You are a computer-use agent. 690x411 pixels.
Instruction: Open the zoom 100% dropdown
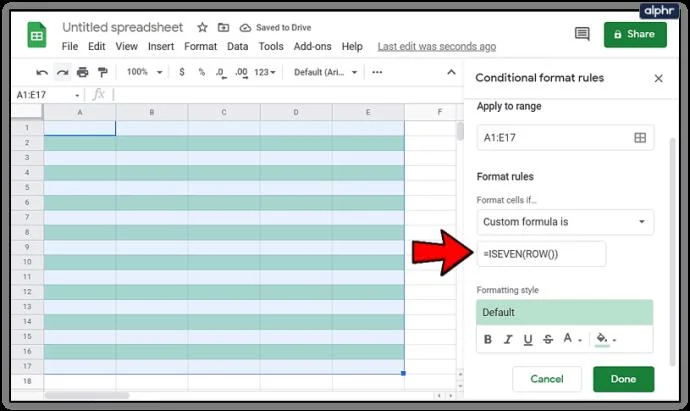144,72
